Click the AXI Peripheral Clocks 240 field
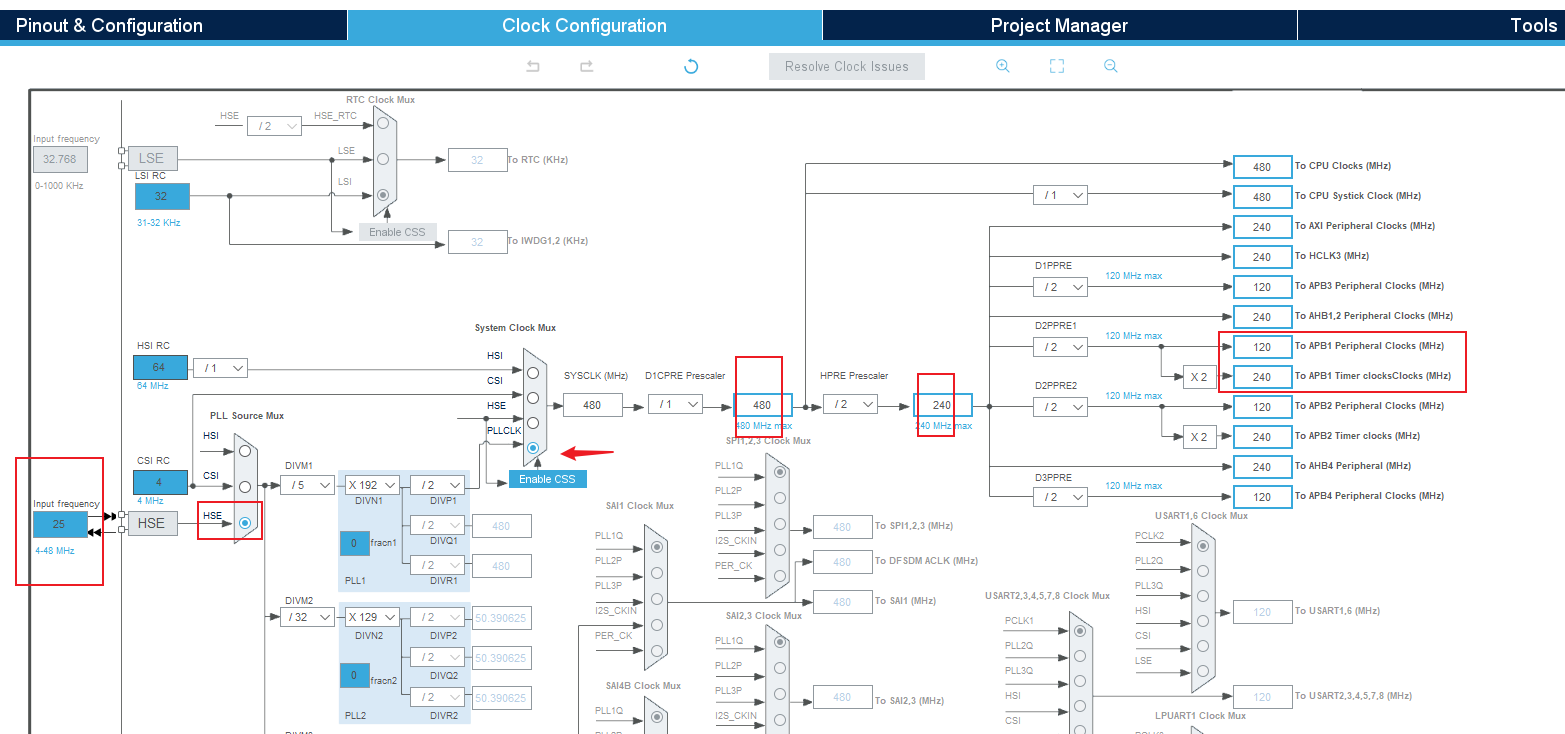This screenshot has width=1565, height=734. coord(1262,227)
